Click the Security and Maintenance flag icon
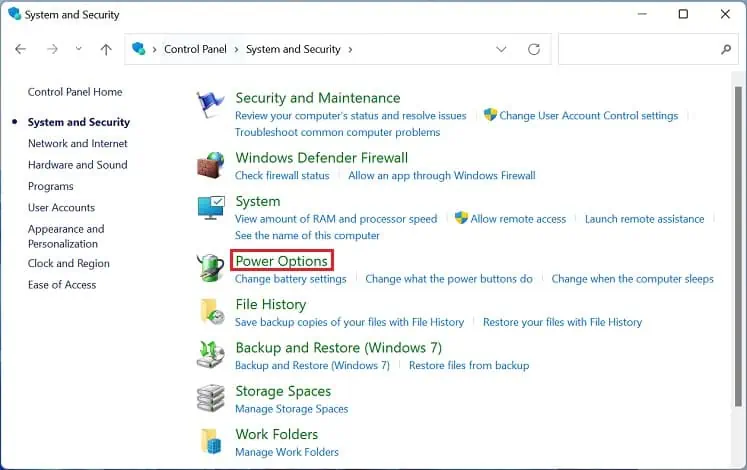The height and width of the screenshot is (470, 747). tap(211, 105)
